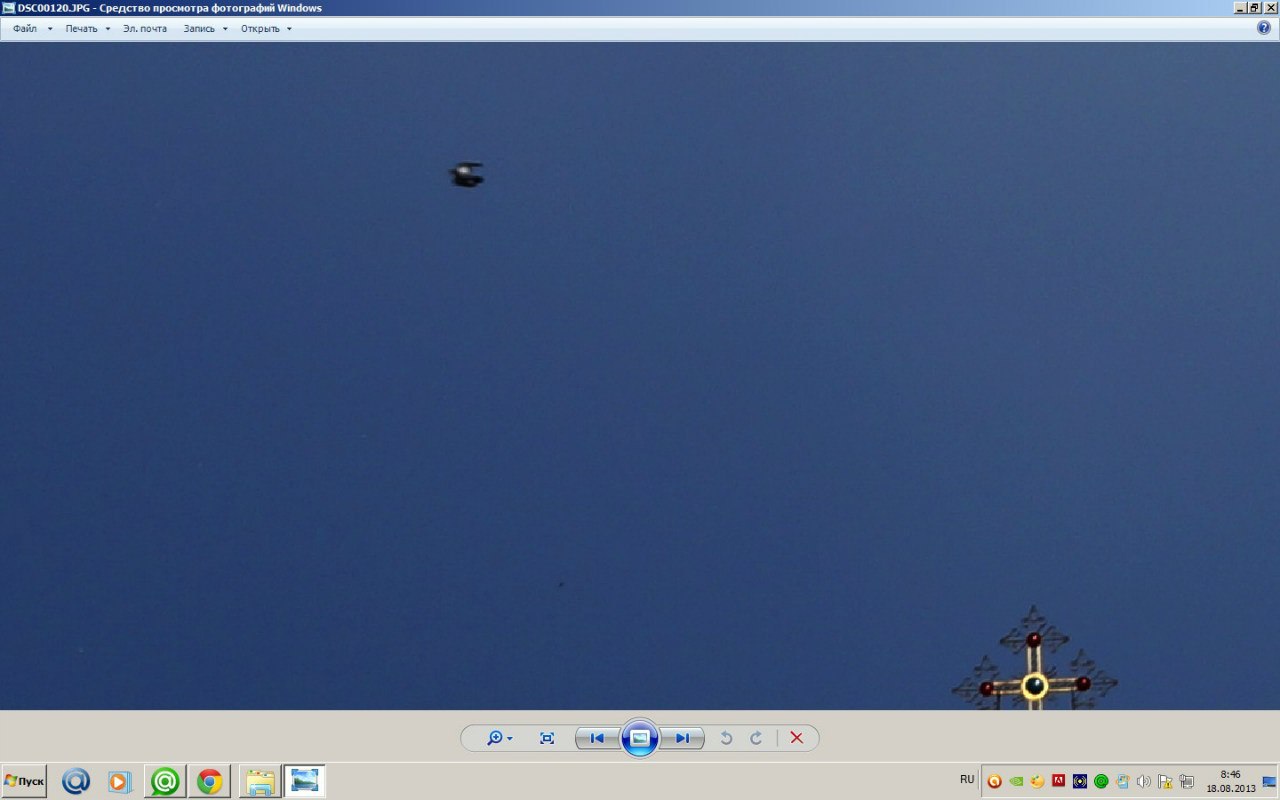Expand the Открыть dropdown arrow
Viewport: 1280px width, 800px height.
289,29
